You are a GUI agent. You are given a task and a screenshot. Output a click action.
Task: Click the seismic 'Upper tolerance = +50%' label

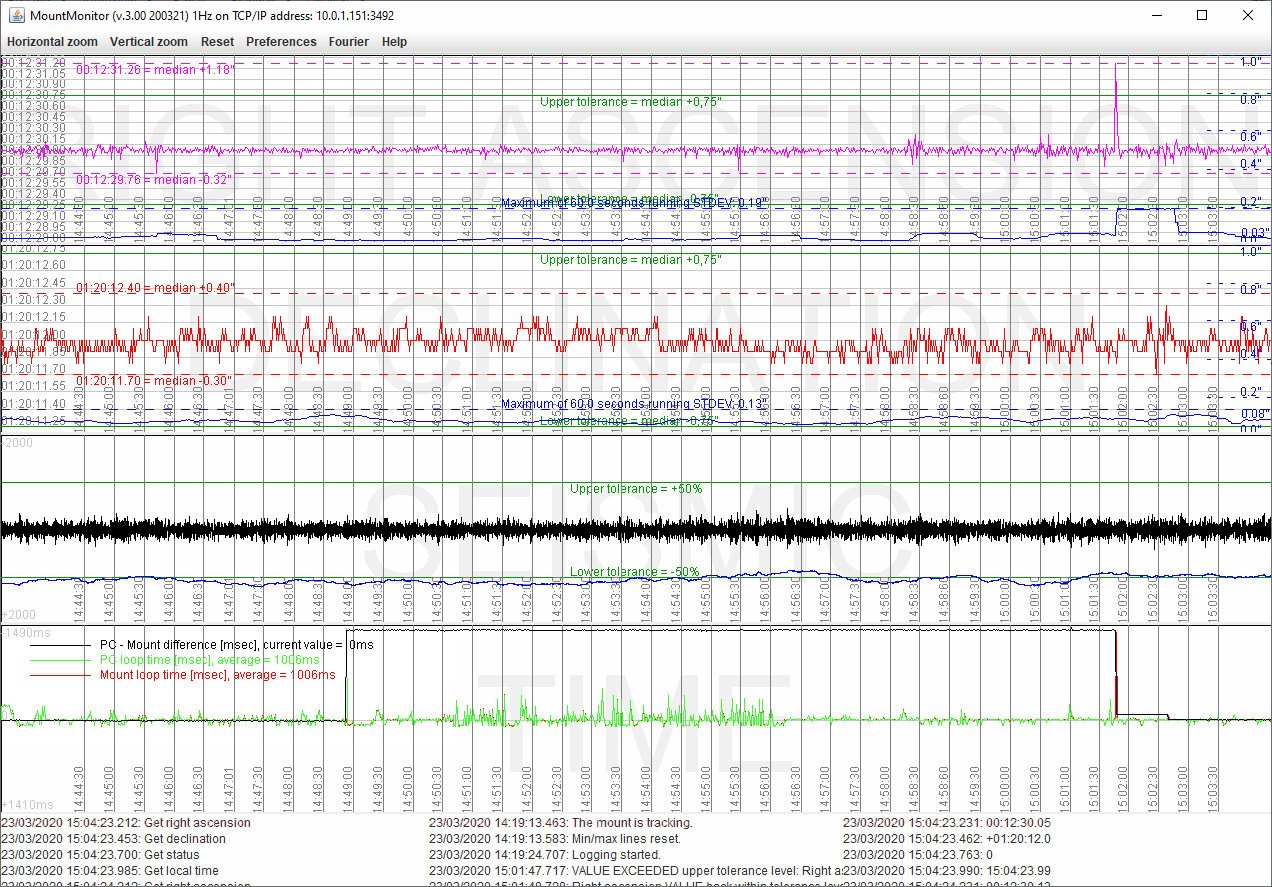[636, 489]
